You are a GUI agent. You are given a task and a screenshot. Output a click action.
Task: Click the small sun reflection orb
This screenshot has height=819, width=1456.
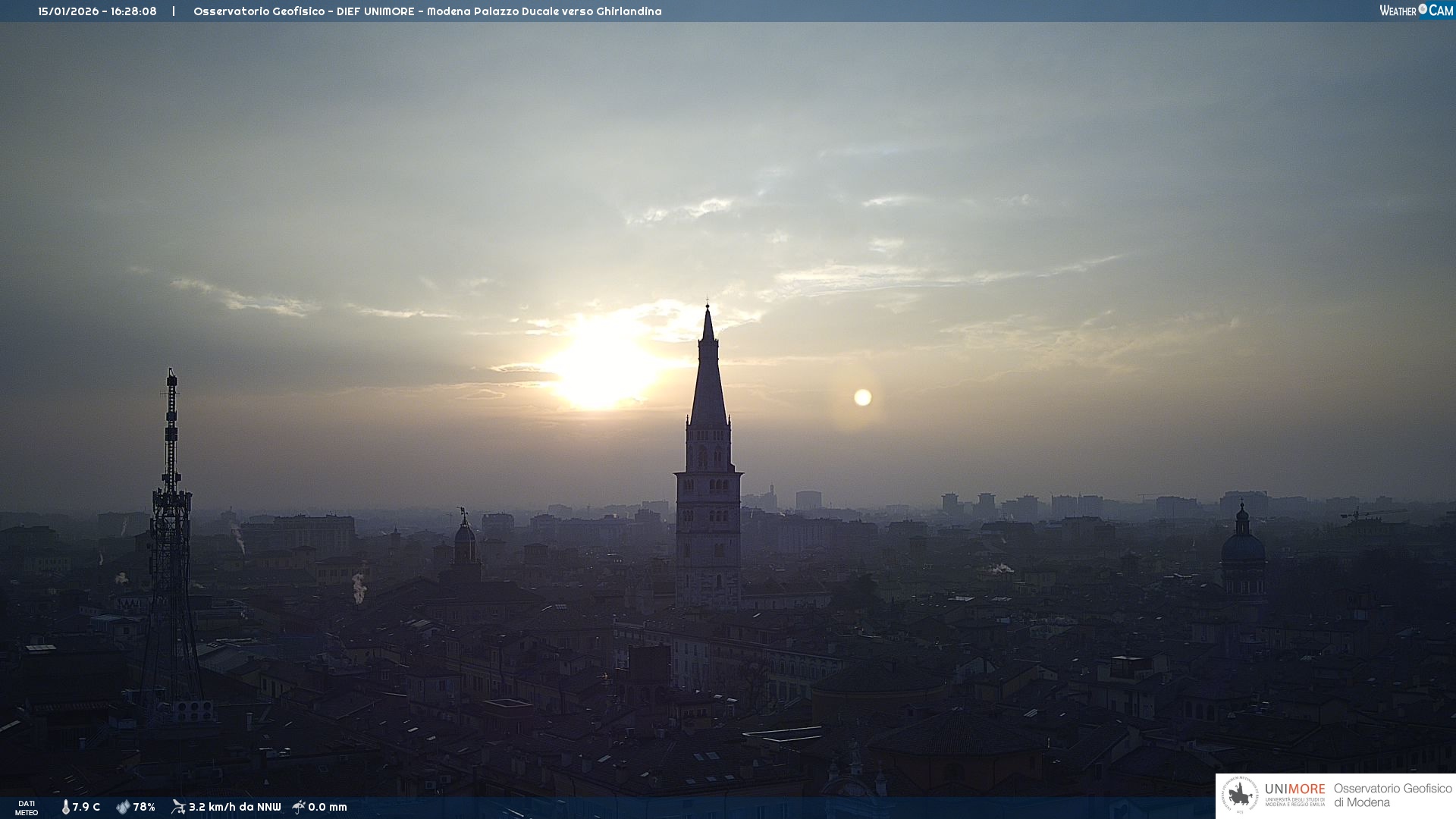(x=862, y=397)
